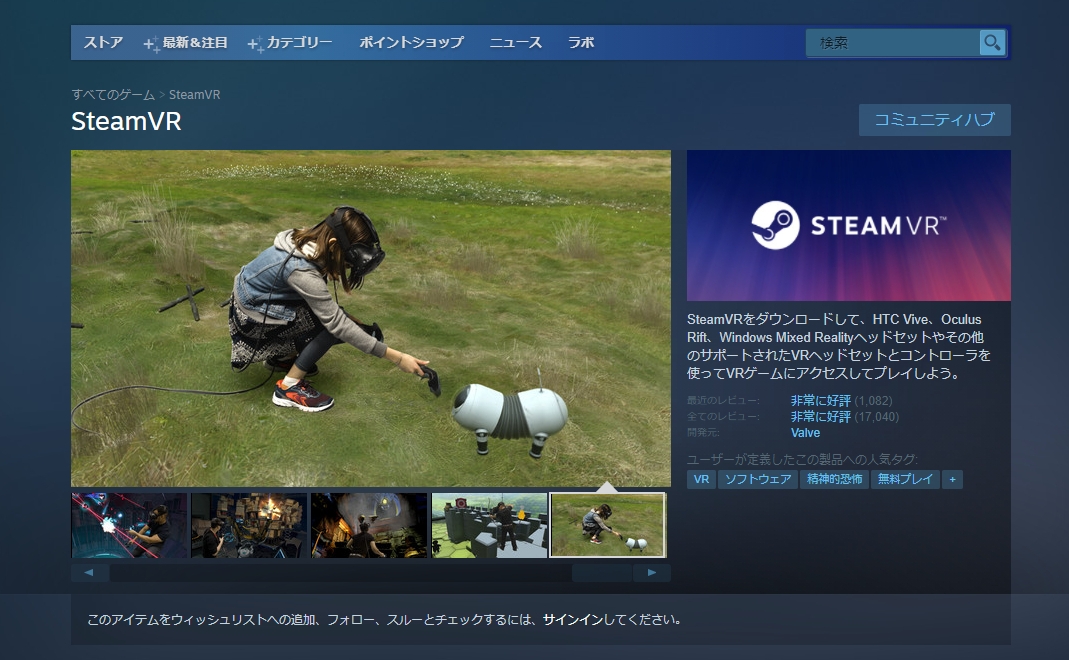
Task: Select the stacked crates scene thumbnail
Action: [x=250, y=526]
